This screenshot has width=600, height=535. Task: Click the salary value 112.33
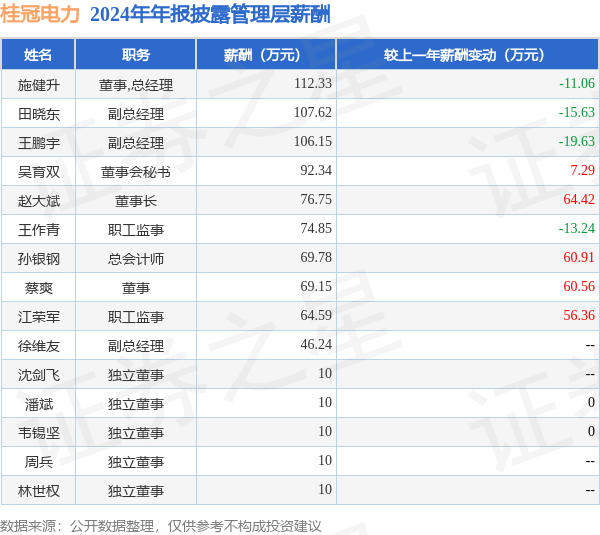pyautogui.click(x=313, y=83)
